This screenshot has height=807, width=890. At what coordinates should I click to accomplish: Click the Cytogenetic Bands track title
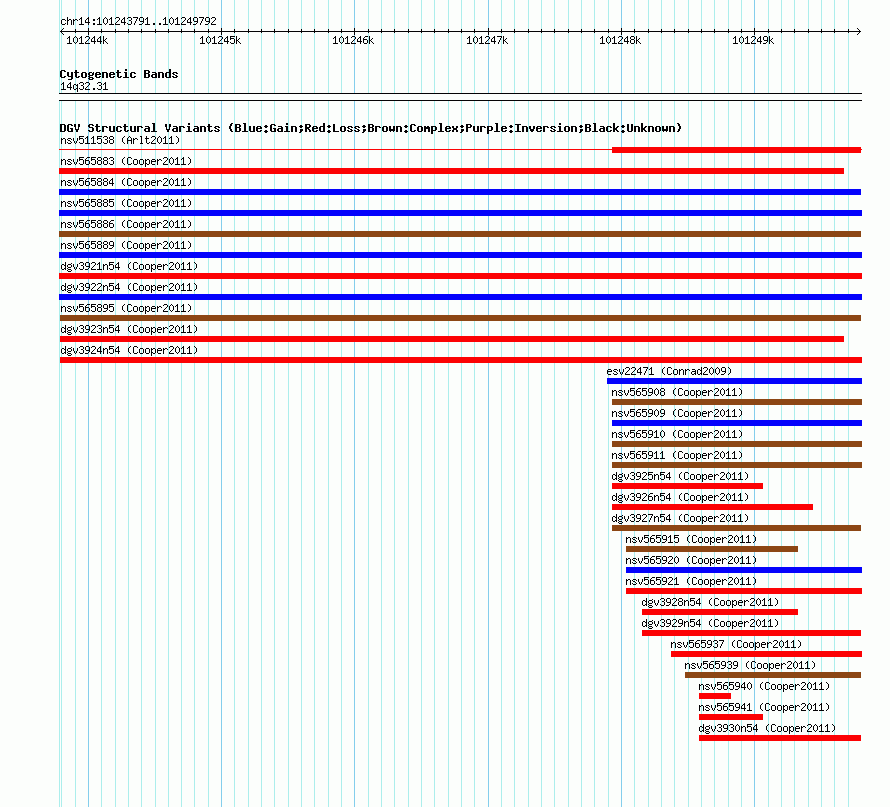click(x=119, y=74)
